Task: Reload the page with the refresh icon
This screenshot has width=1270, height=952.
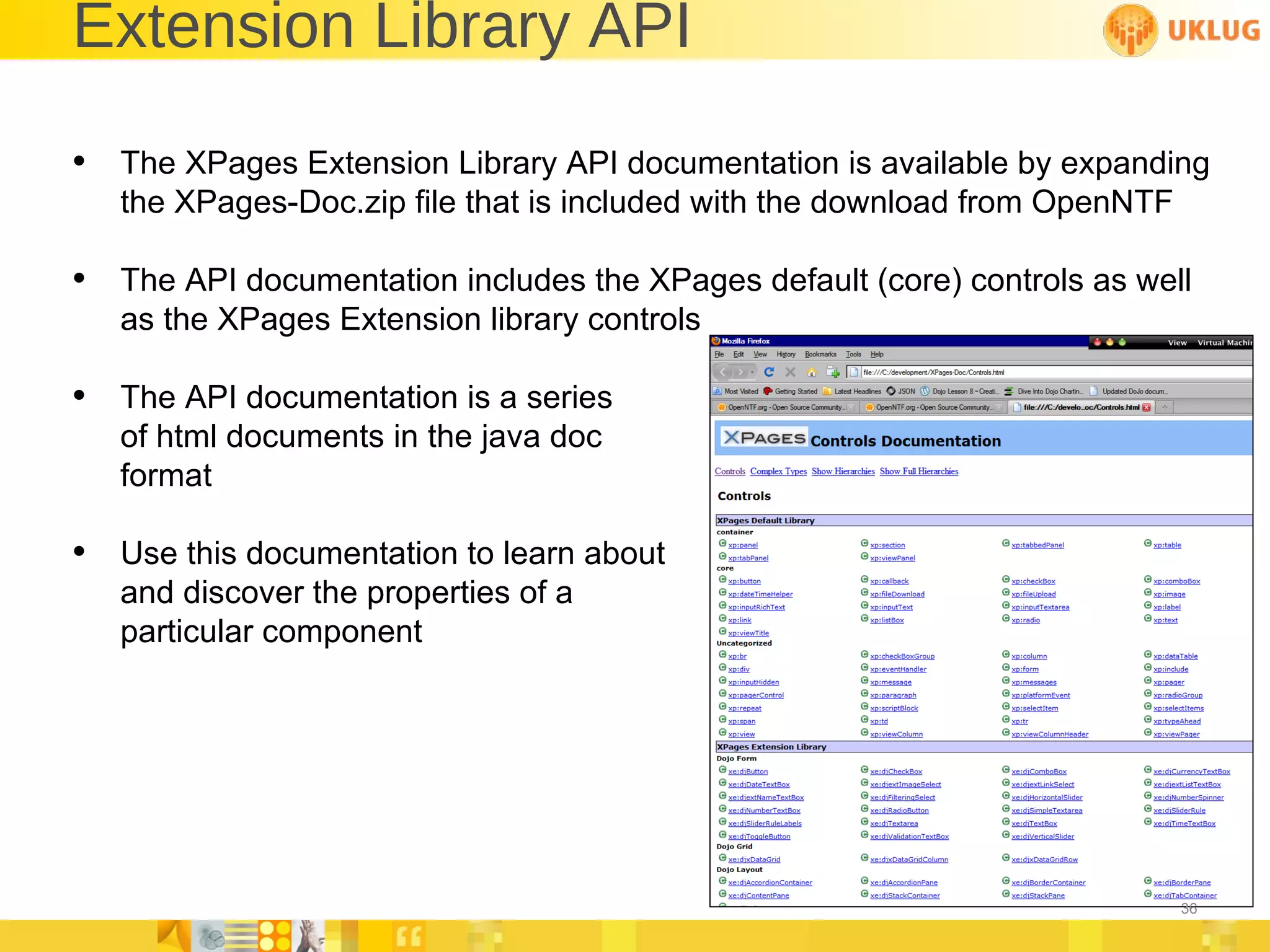Action: point(770,372)
